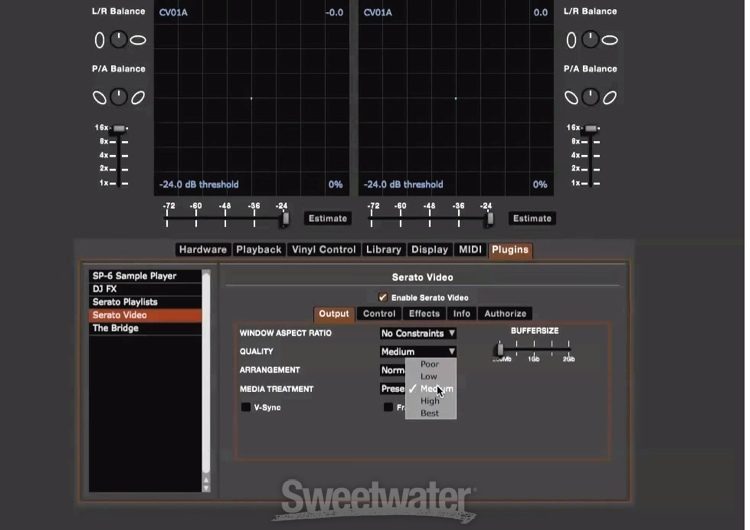Click the left deck threshold slider handle

pyautogui.click(x=285, y=217)
